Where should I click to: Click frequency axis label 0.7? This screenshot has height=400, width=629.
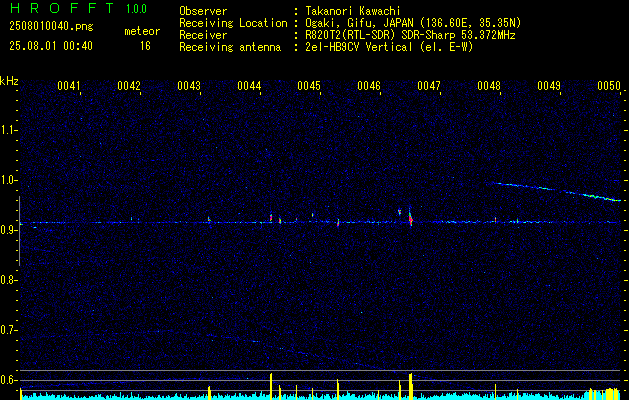[x=7, y=330]
